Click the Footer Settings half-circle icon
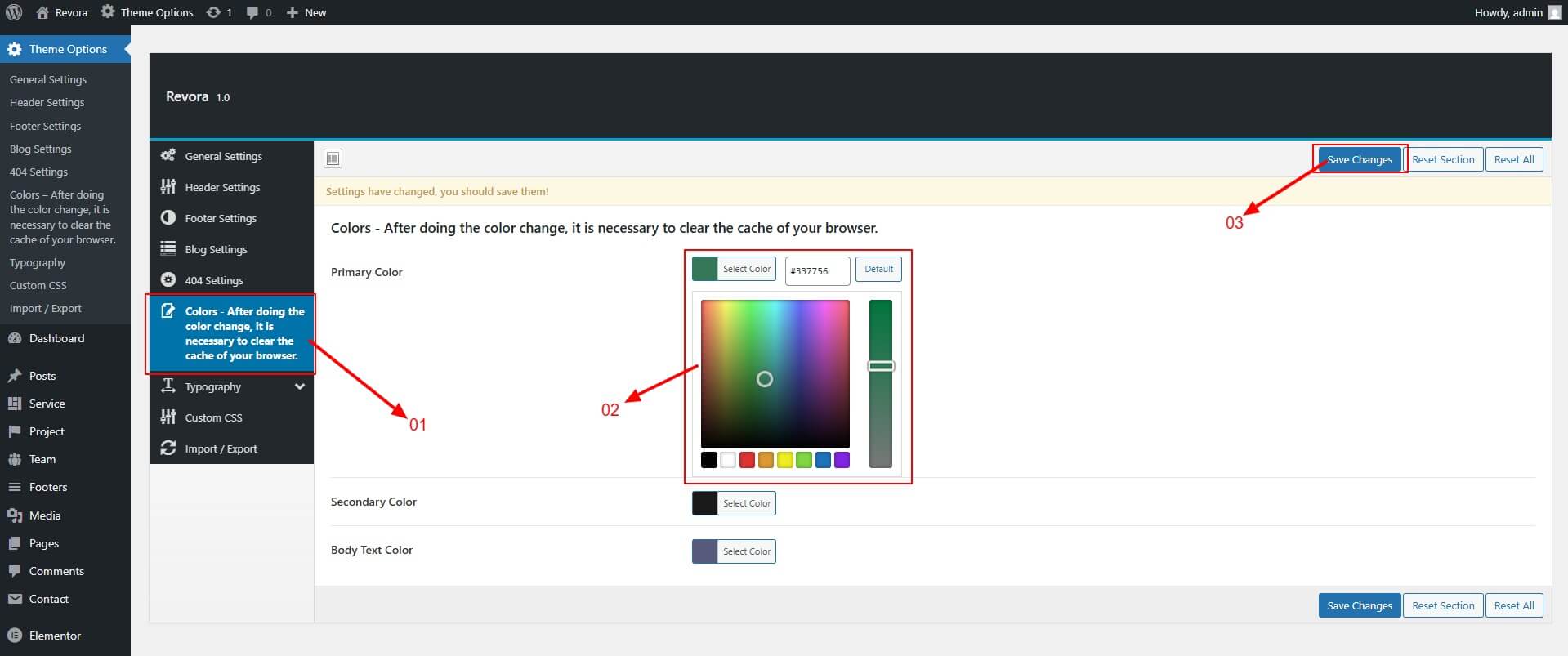 click(168, 217)
